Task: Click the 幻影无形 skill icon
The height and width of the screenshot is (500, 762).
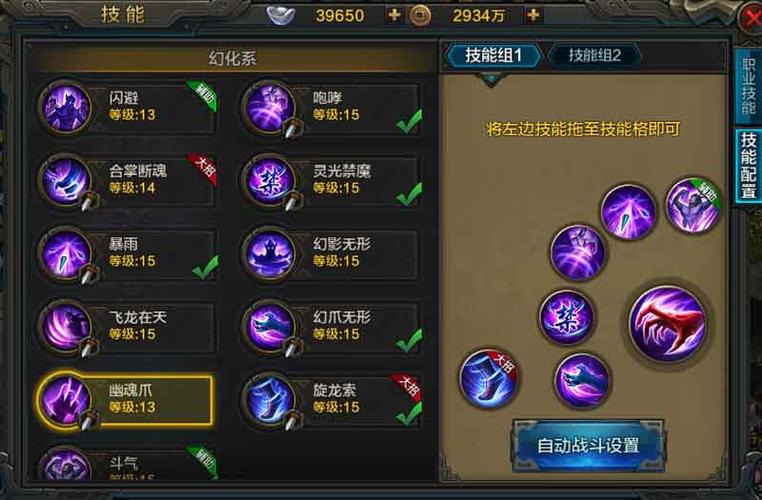Action: coord(270,254)
